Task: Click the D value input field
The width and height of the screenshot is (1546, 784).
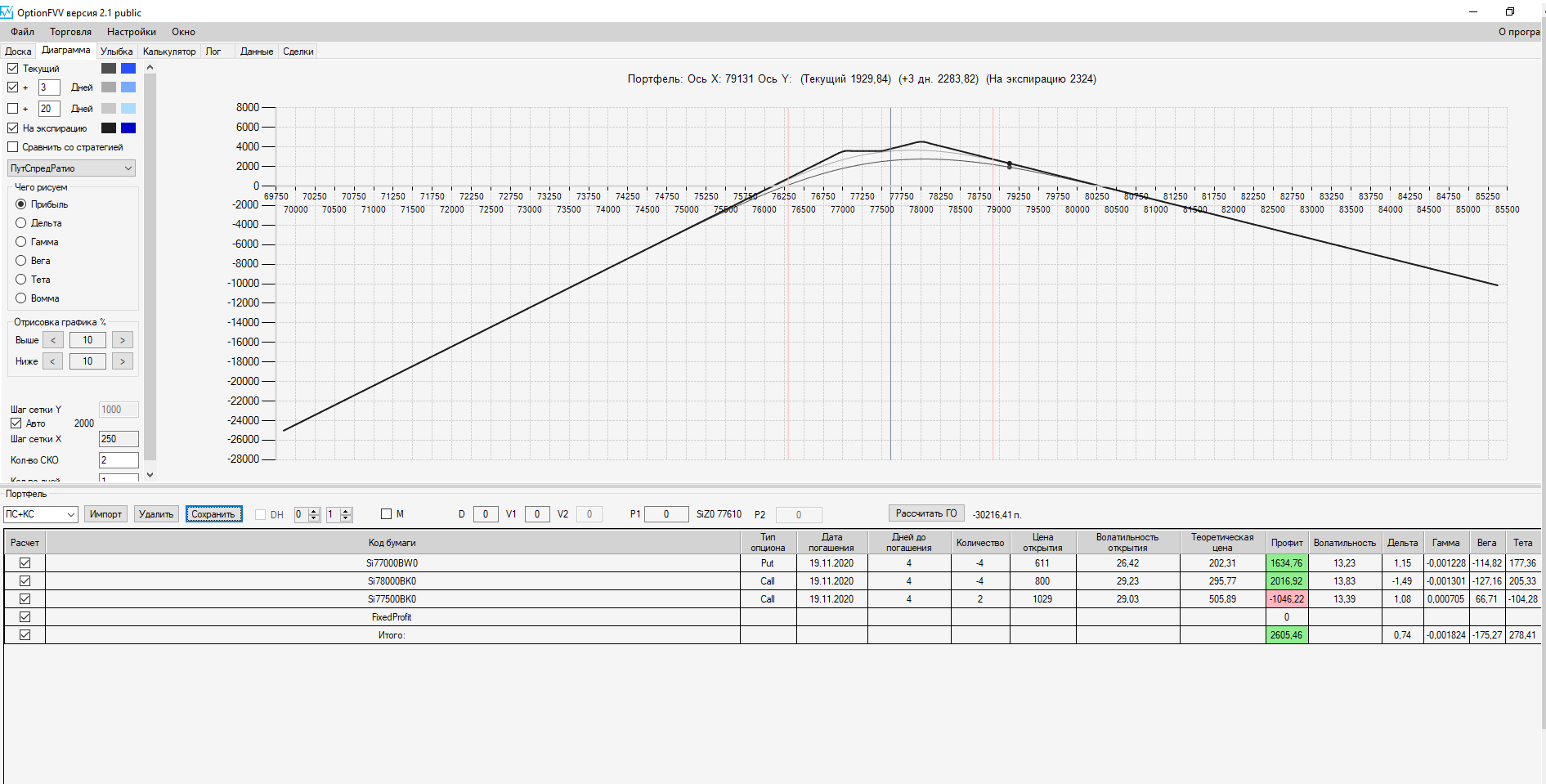Action: click(486, 514)
